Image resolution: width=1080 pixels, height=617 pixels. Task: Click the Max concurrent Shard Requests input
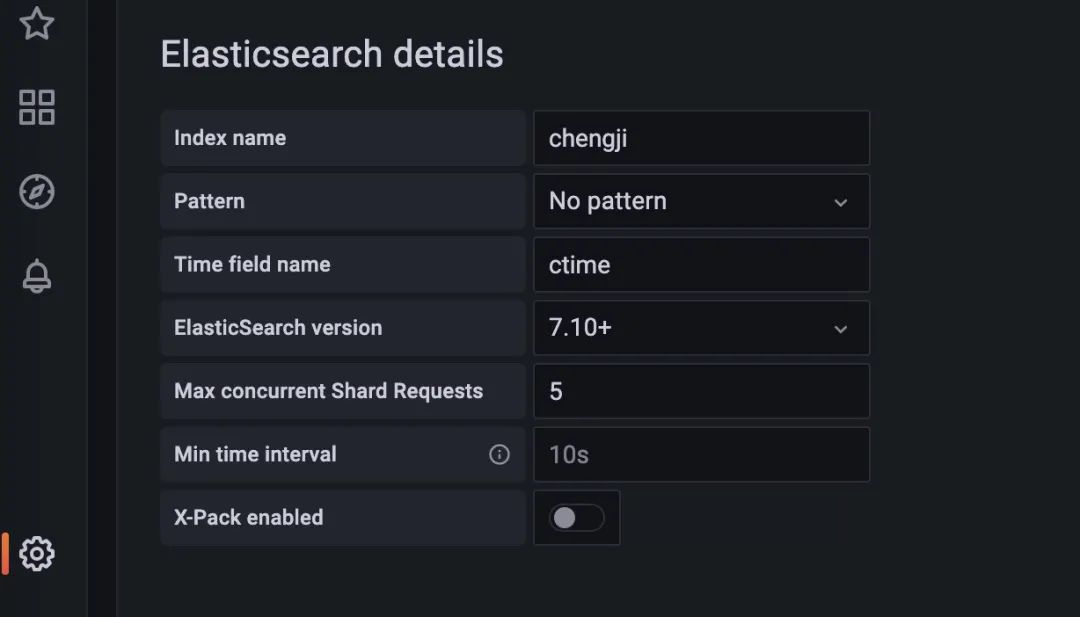(701, 391)
